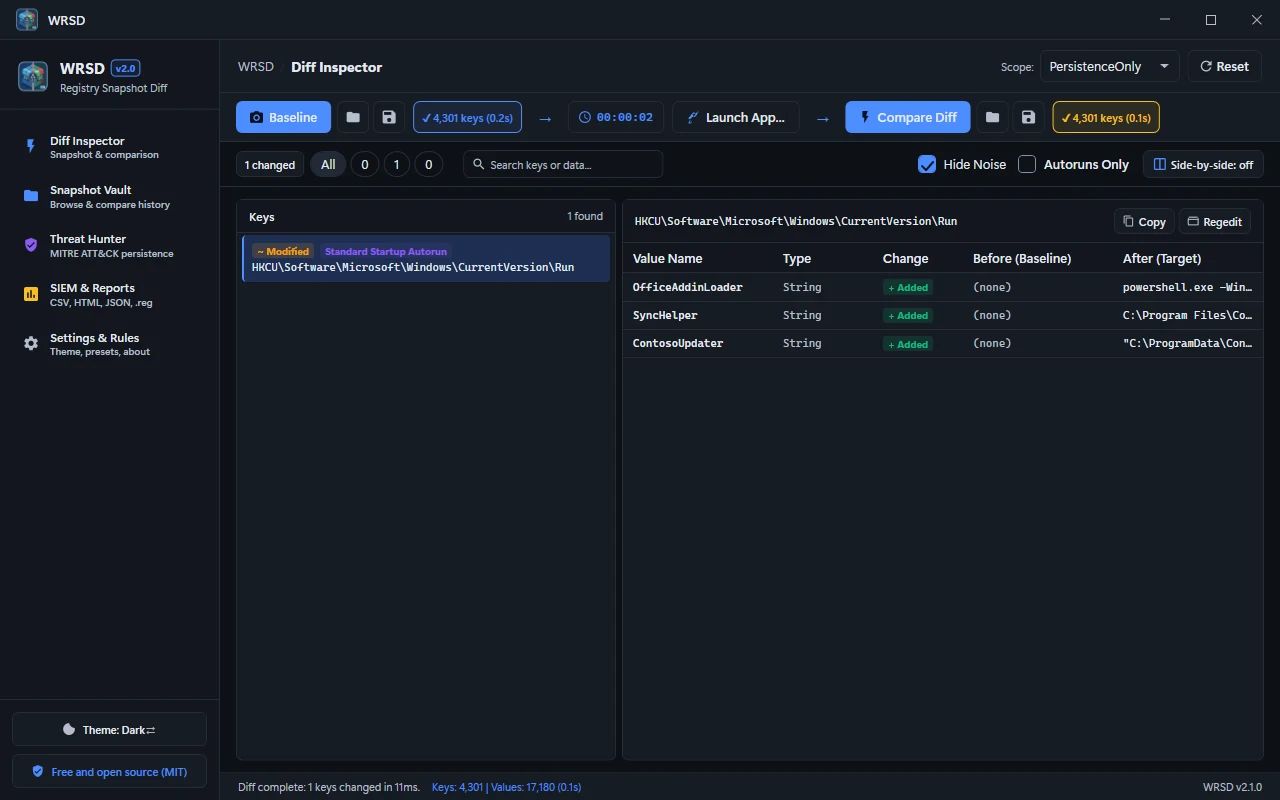The height and width of the screenshot is (800, 1280).
Task: Select the filter pill showing 1
Action: point(397,164)
